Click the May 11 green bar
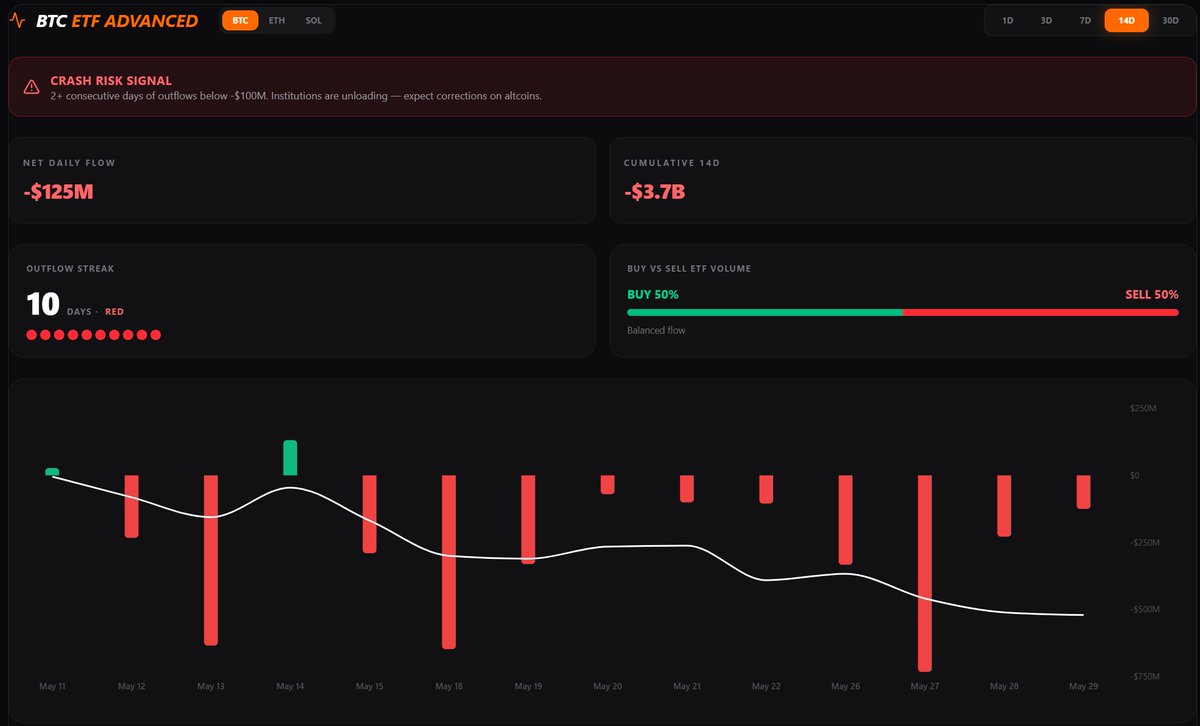1200x726 pixels. pos(52,471)
